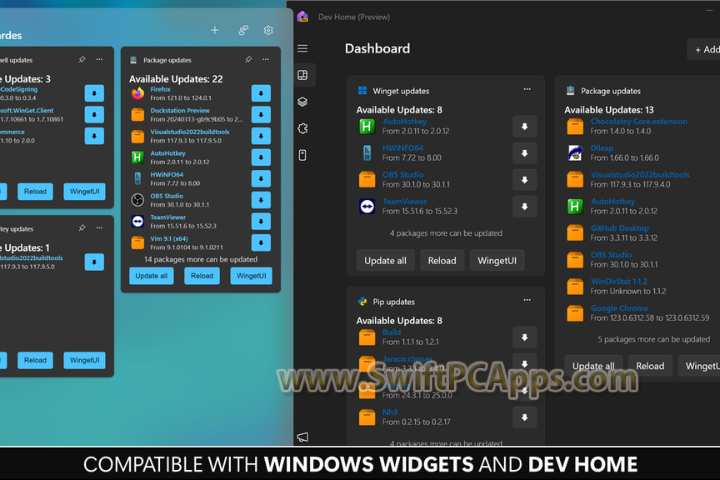Open the Chocolatey Core.extension package link
This screenshot has width=720, height=480.
pos(639,121)
